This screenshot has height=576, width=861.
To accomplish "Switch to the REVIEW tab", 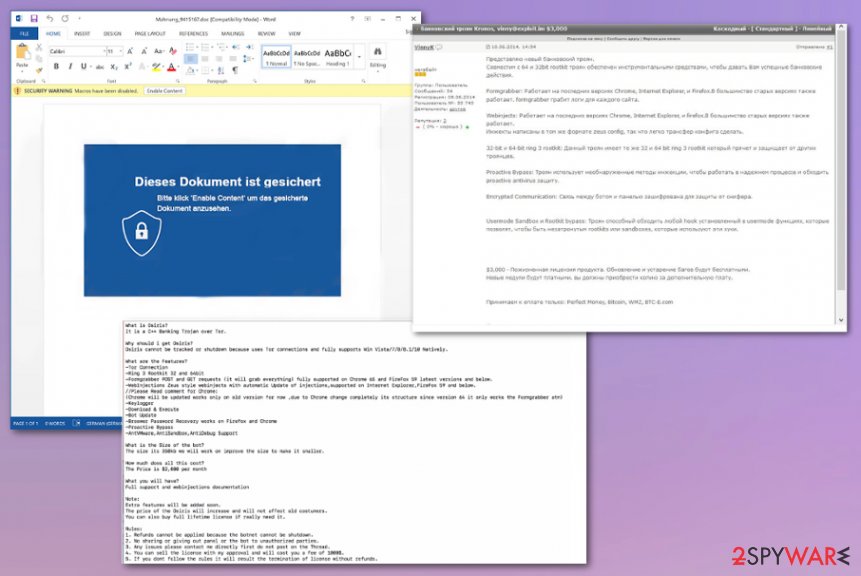I will pos(266,33).
